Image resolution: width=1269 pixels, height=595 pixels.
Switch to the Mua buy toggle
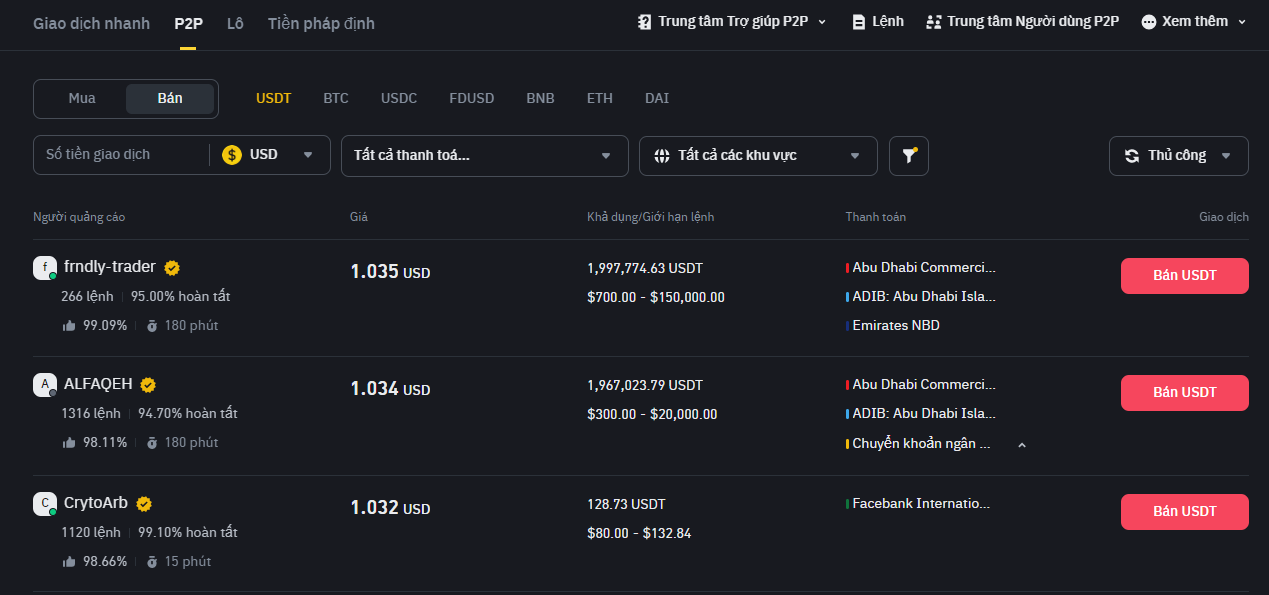point(82,99)
